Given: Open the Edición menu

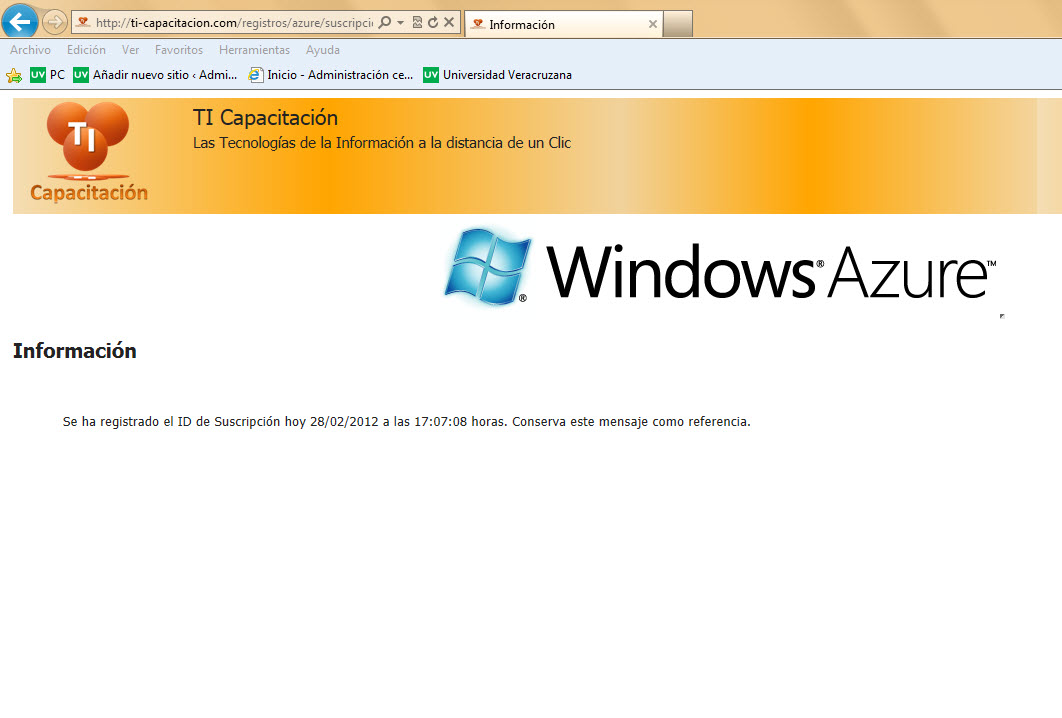Looking at the screenshot, I should pyautogui.click(x=86, y=50).
